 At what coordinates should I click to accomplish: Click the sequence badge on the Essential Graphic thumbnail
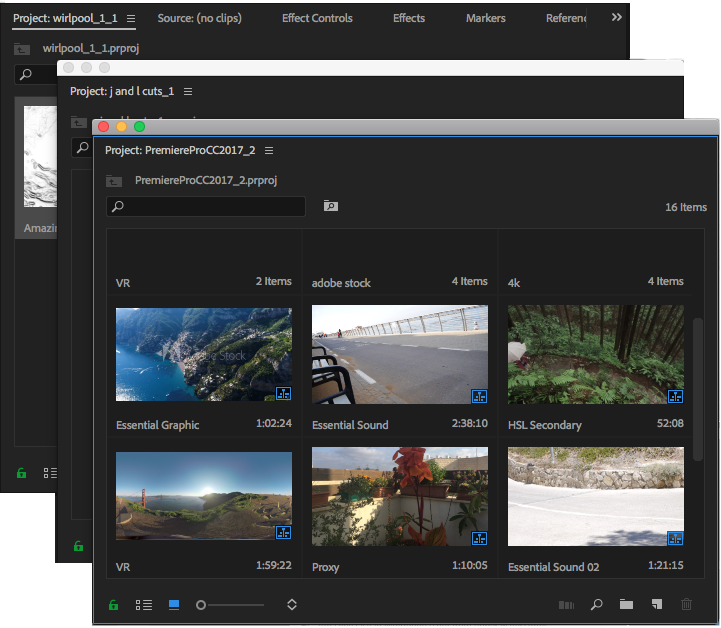tap(283, 394)
